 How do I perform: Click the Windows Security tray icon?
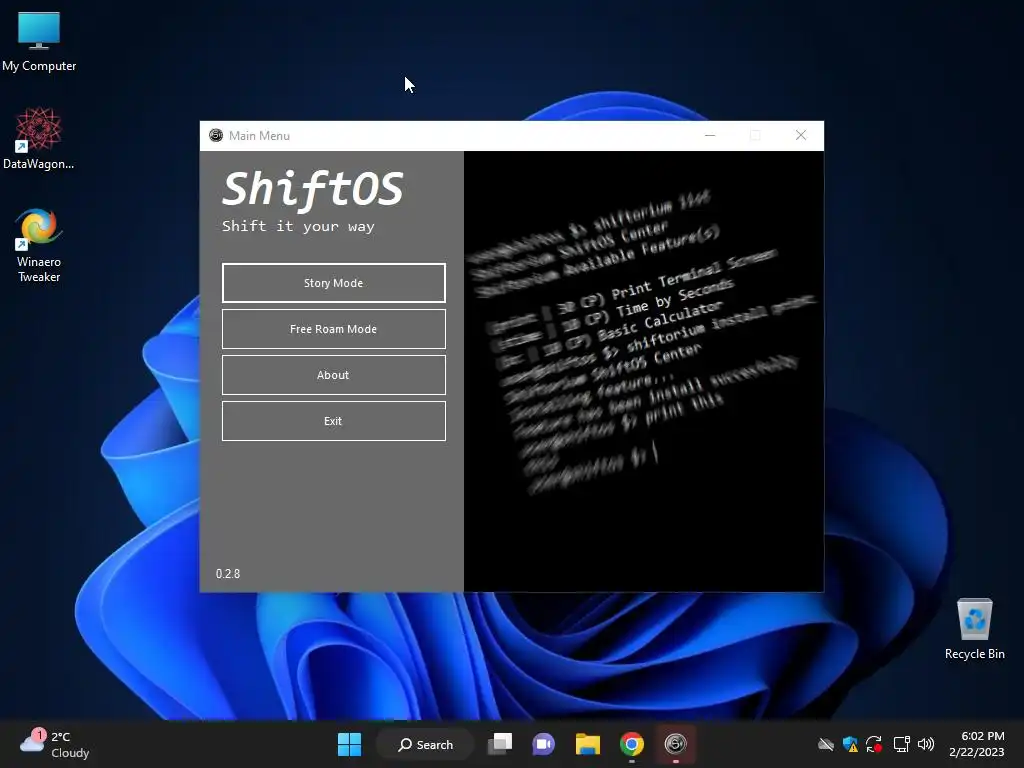850,744
